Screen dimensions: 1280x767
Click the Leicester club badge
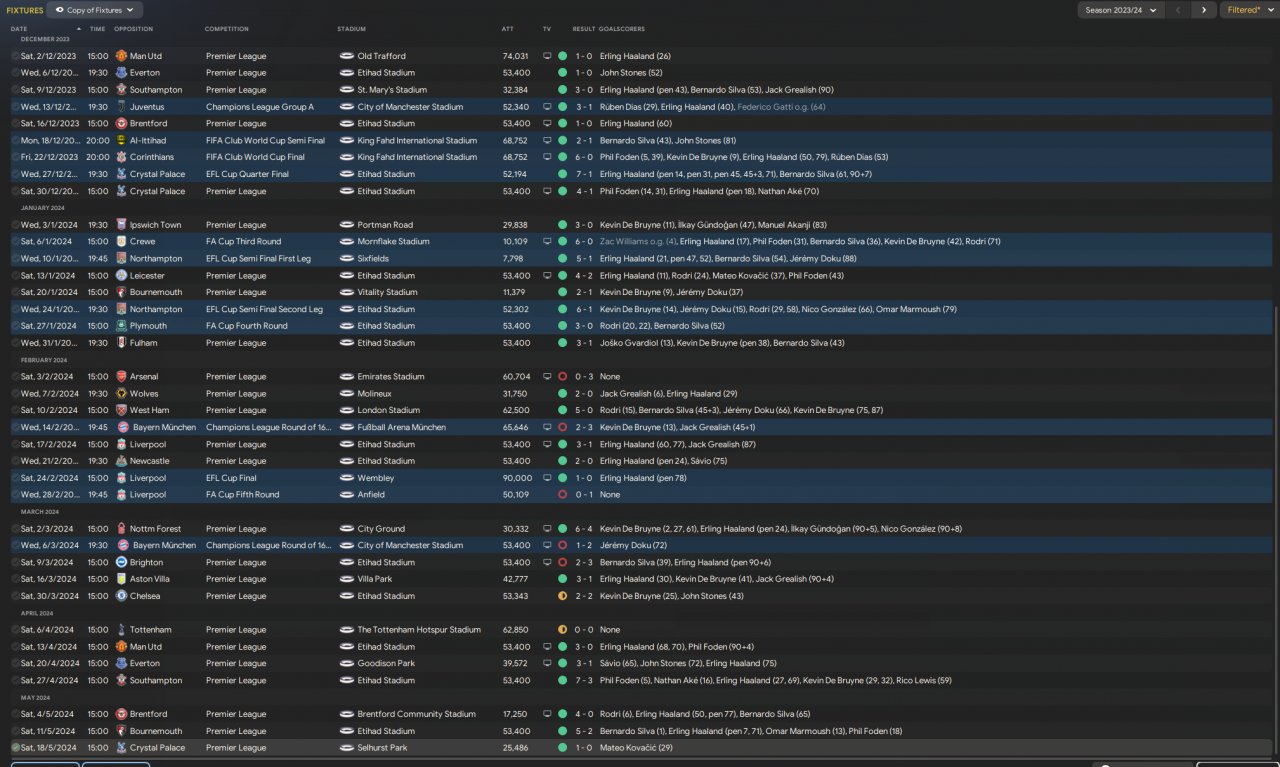(121, 275)
